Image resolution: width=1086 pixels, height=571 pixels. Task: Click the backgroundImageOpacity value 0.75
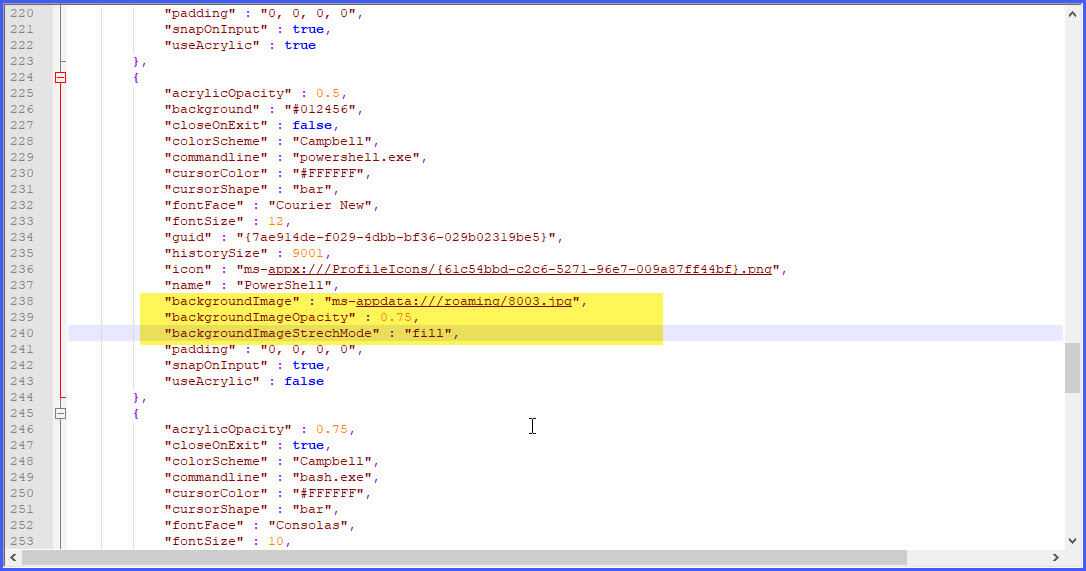[397, 317]
